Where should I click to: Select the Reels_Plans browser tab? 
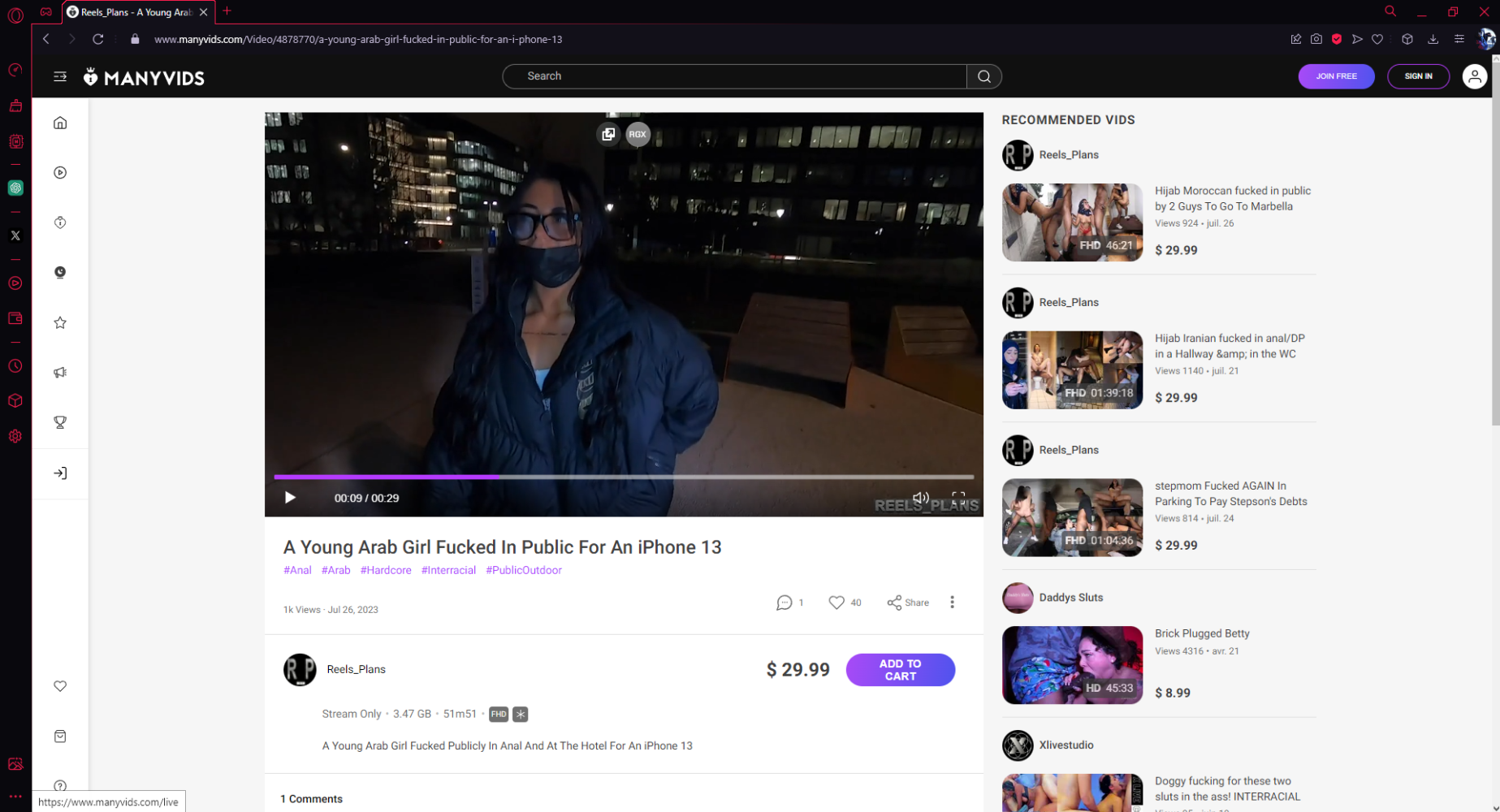click(136, 12)
